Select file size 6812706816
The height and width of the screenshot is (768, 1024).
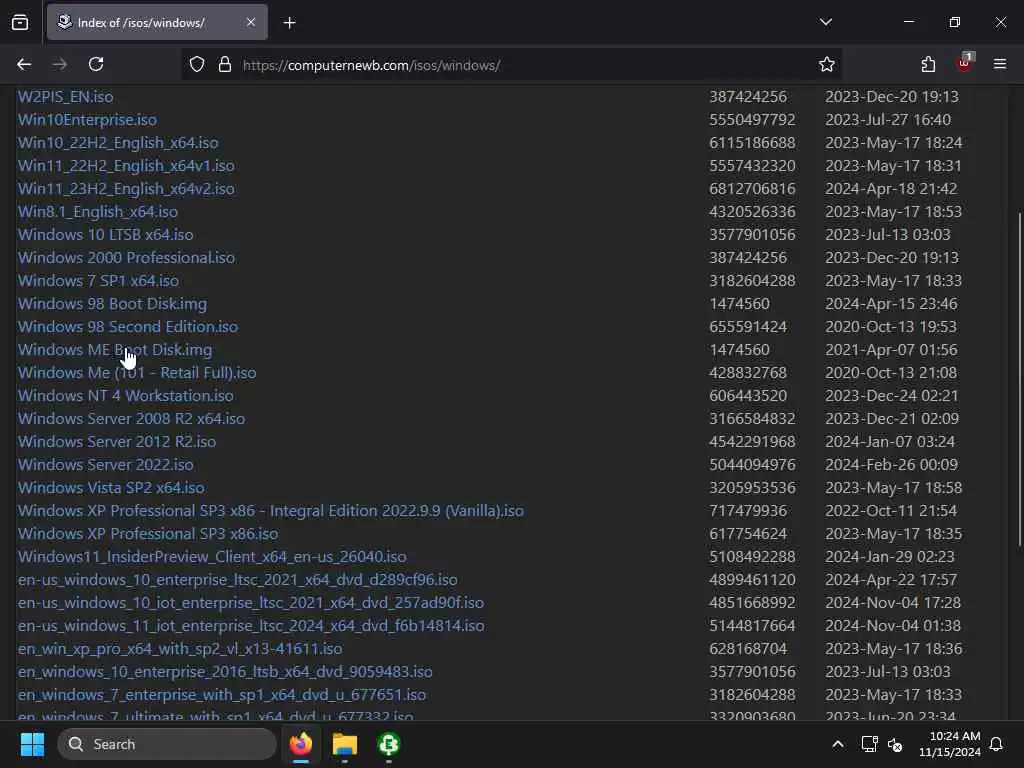tap(752, 189)
